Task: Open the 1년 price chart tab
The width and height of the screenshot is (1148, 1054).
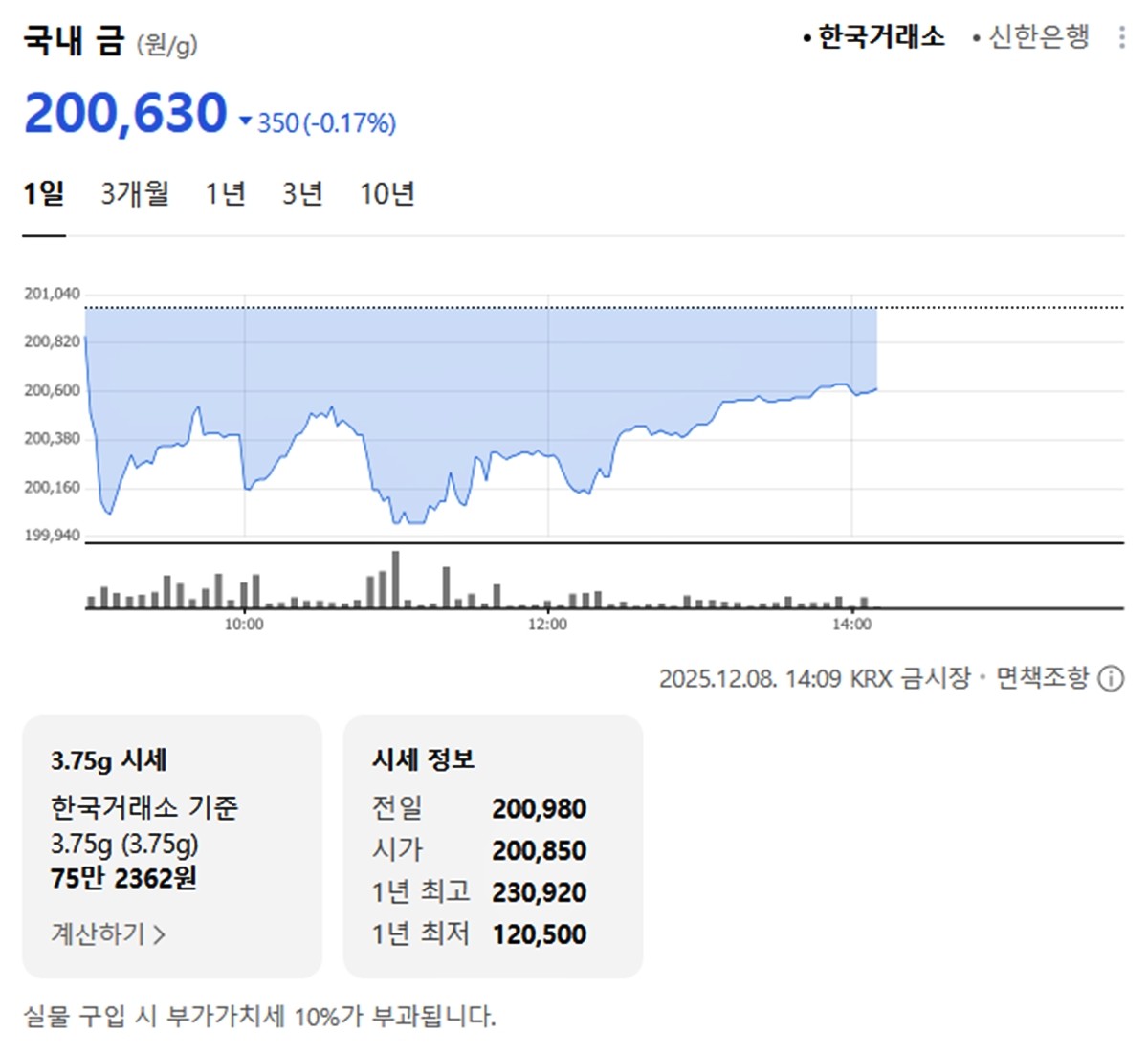Action: click(x=226, y=193)
